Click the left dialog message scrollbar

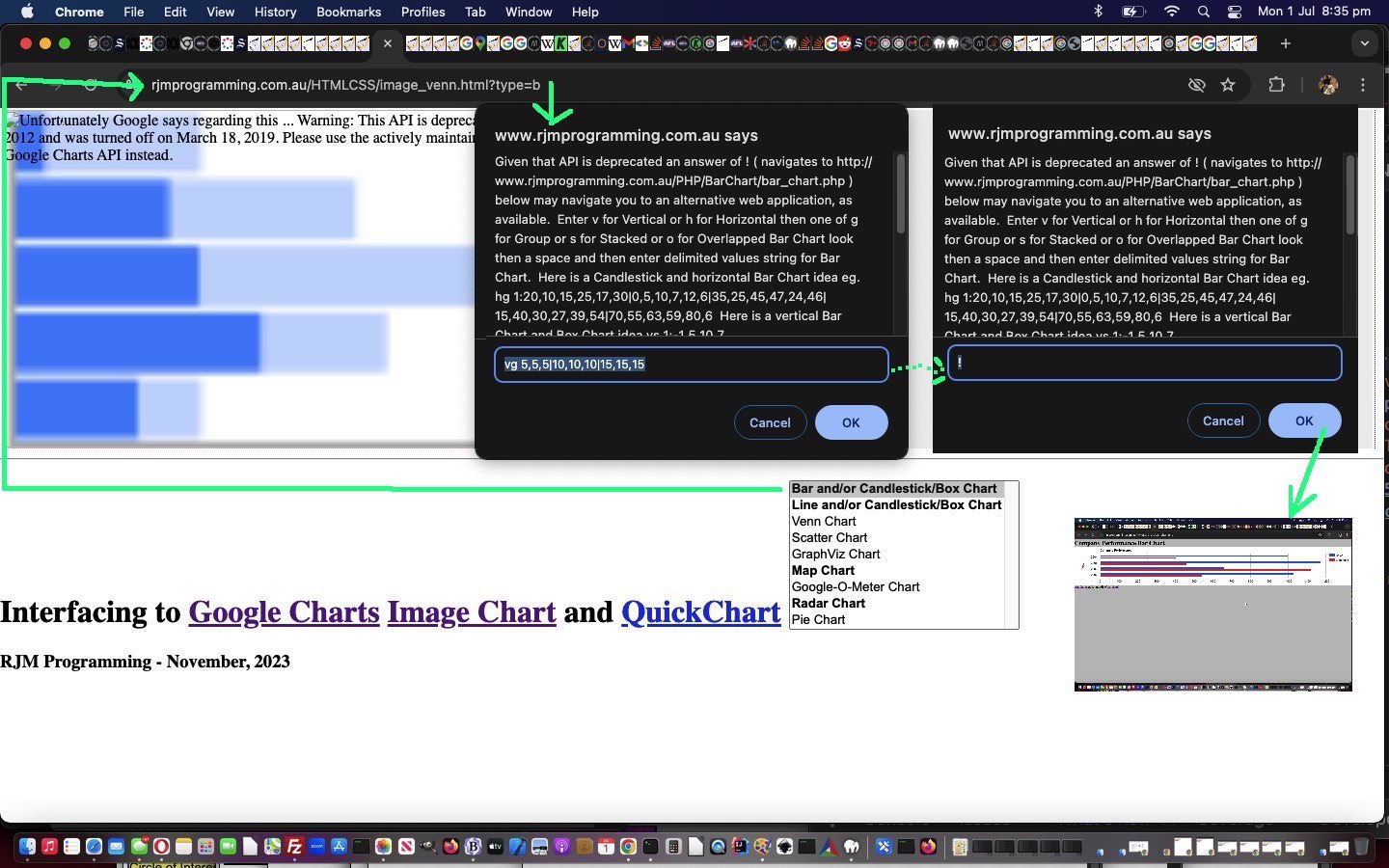pos(901,194)
